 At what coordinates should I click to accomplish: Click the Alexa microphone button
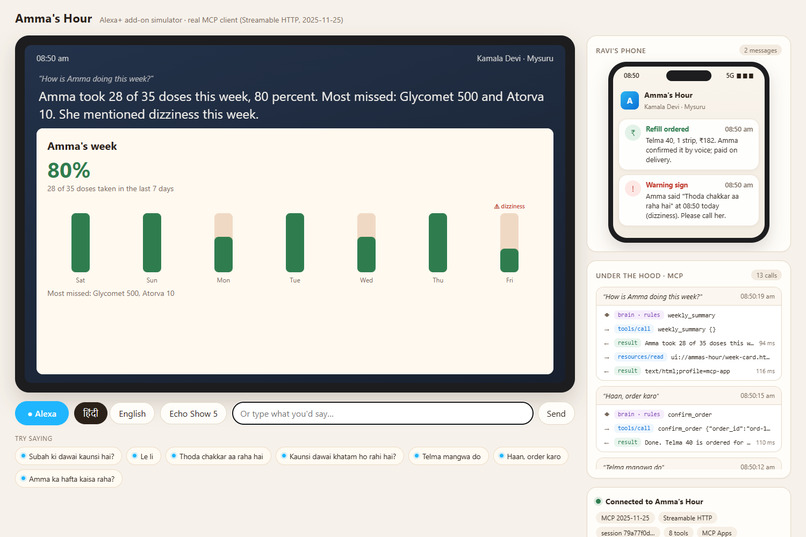tap(42, 413)
